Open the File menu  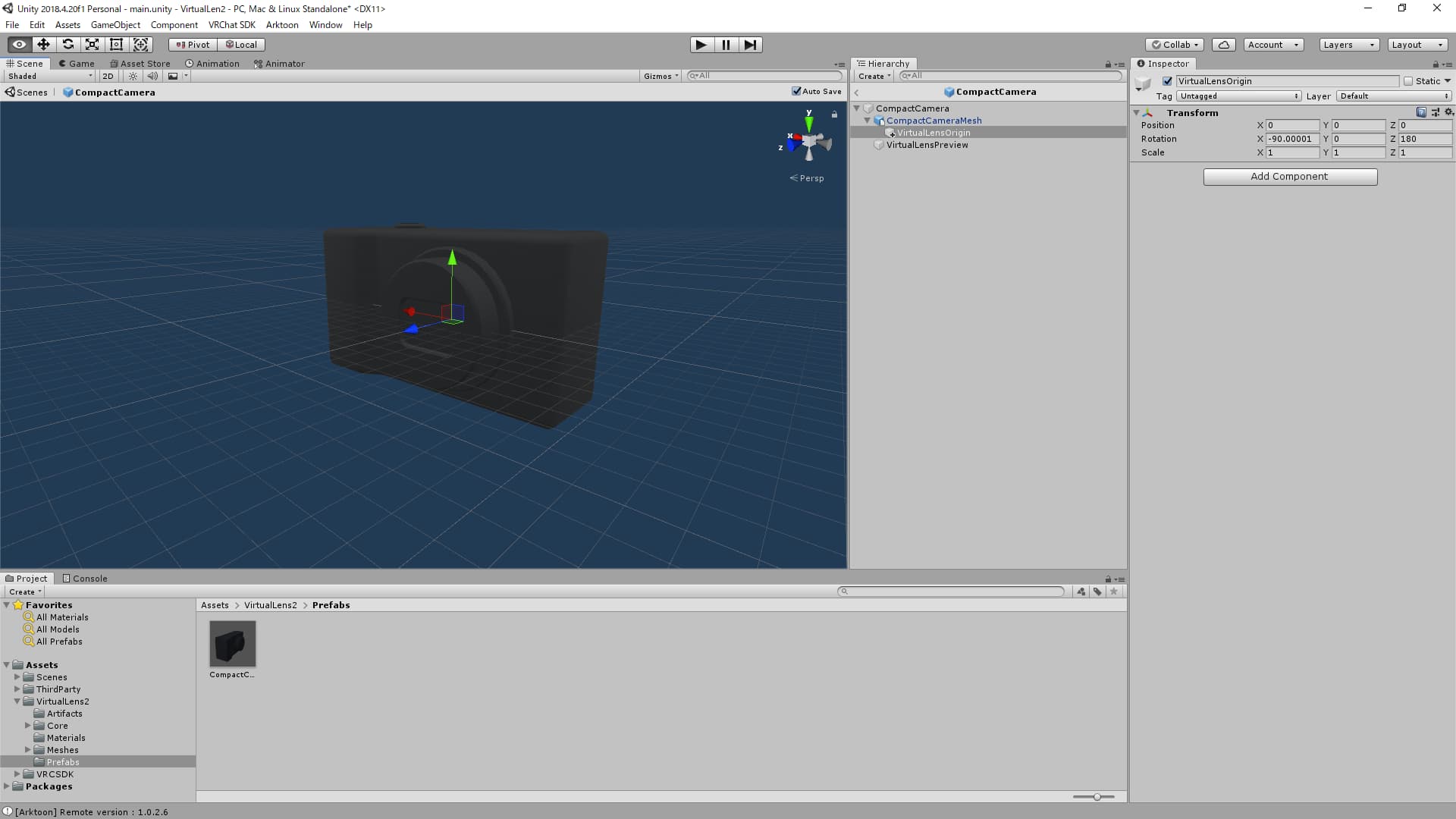coord(12,25)
